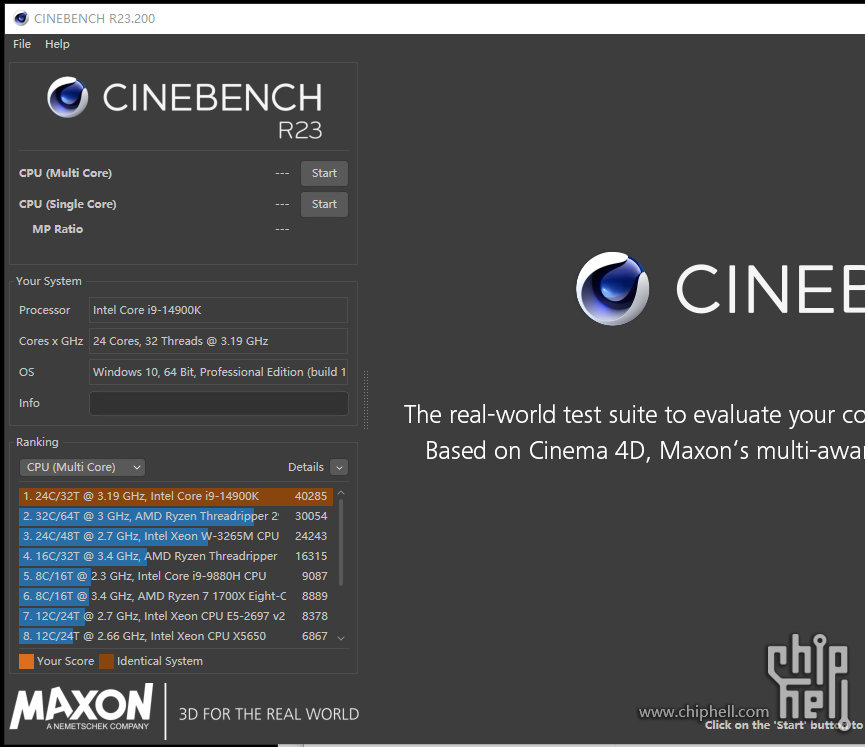The image size is (865, 747).
Task: Select ranking row 3 Intel Xeon W-3265M
Action: 176,536
